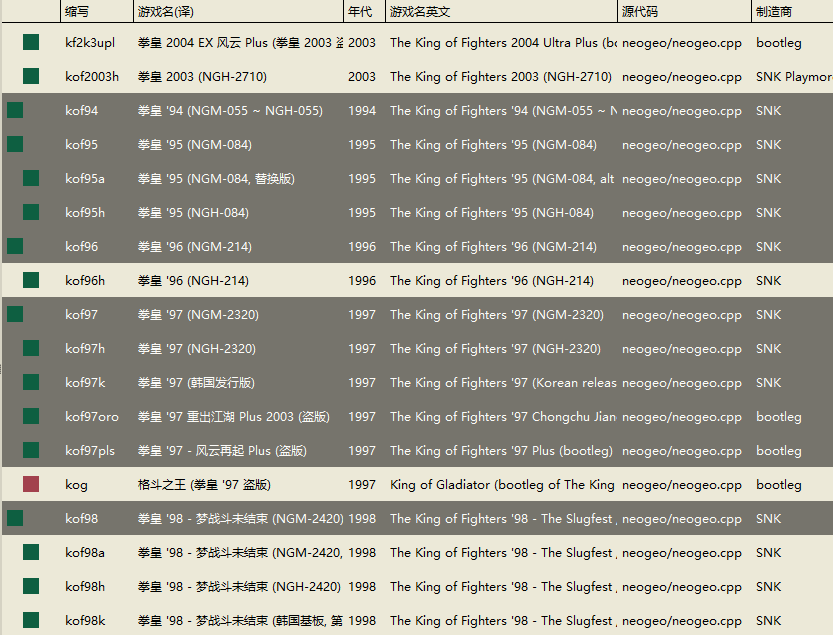Sort by the 游戏名英文 column header
This screenshot has height=635, width=833.
coord(502,11)
